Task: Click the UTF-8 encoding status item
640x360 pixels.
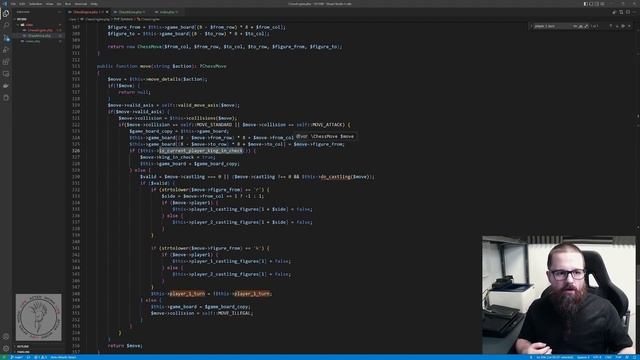Action: click(597, 357)
